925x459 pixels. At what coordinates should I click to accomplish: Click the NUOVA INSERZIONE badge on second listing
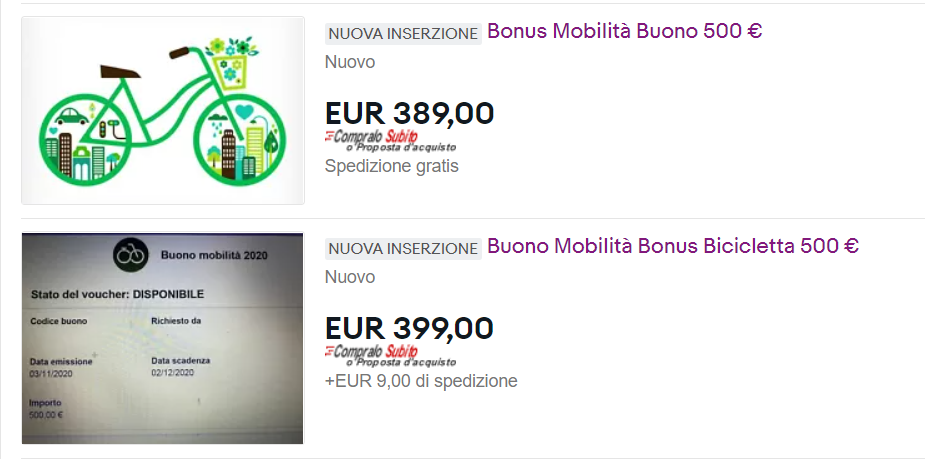click(403, 248)
